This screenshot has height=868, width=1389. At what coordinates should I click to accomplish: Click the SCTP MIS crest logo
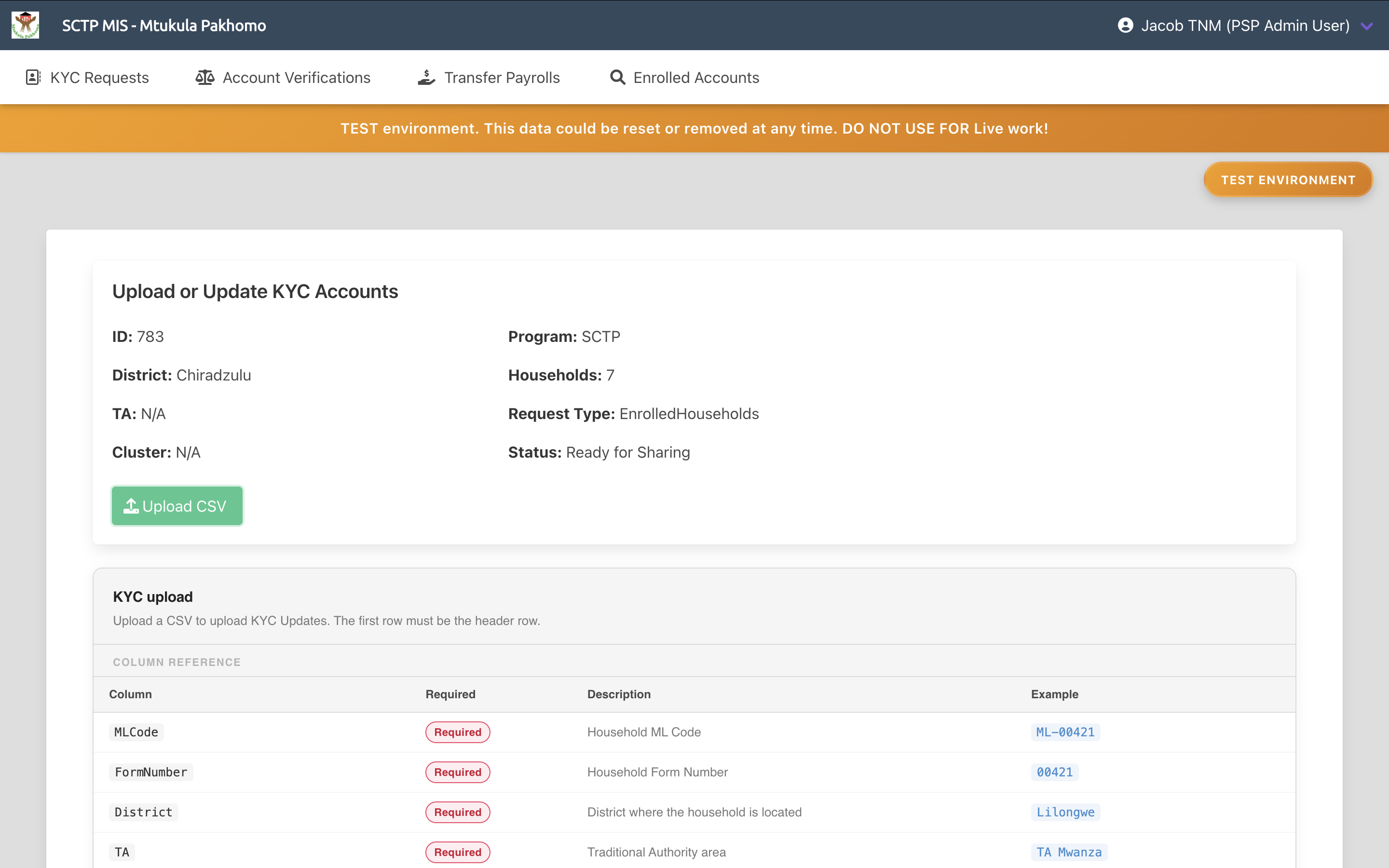click(25, 25)
